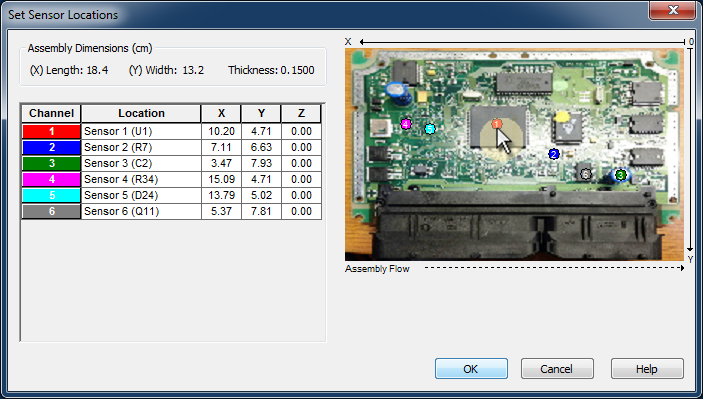Click magenta sensor marker 4 on the board

(406, 124)
